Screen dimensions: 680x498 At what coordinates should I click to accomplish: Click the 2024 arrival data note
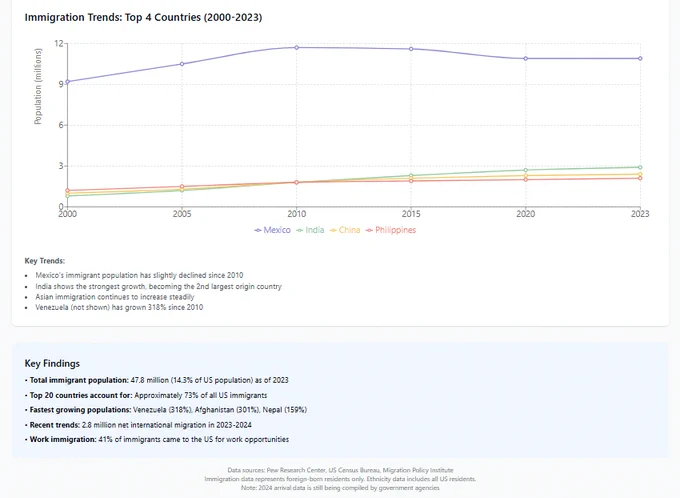click(340, 488)
